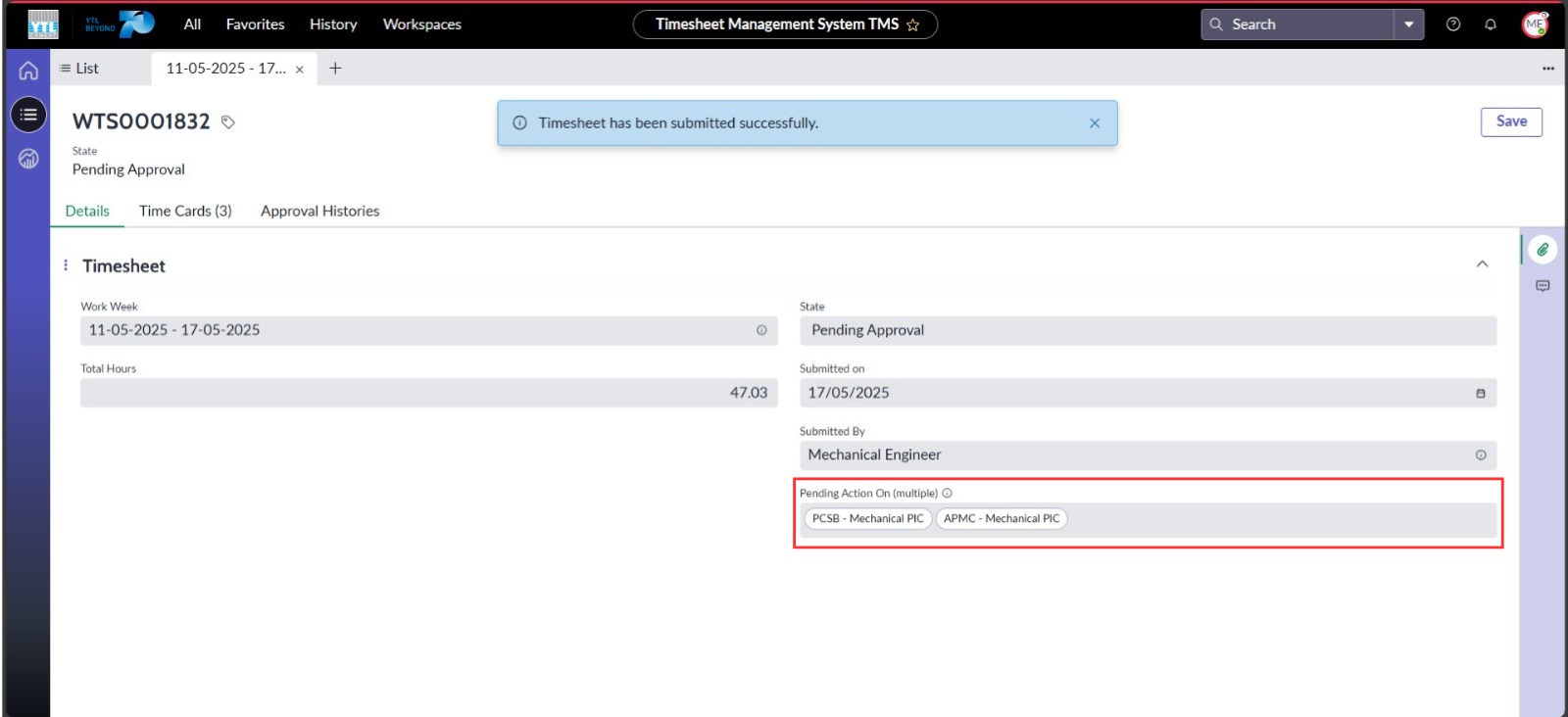Open the Approval Histories tab
Image resolution: width=1568 pixels, height=717 pixels.
coord(319,211)
